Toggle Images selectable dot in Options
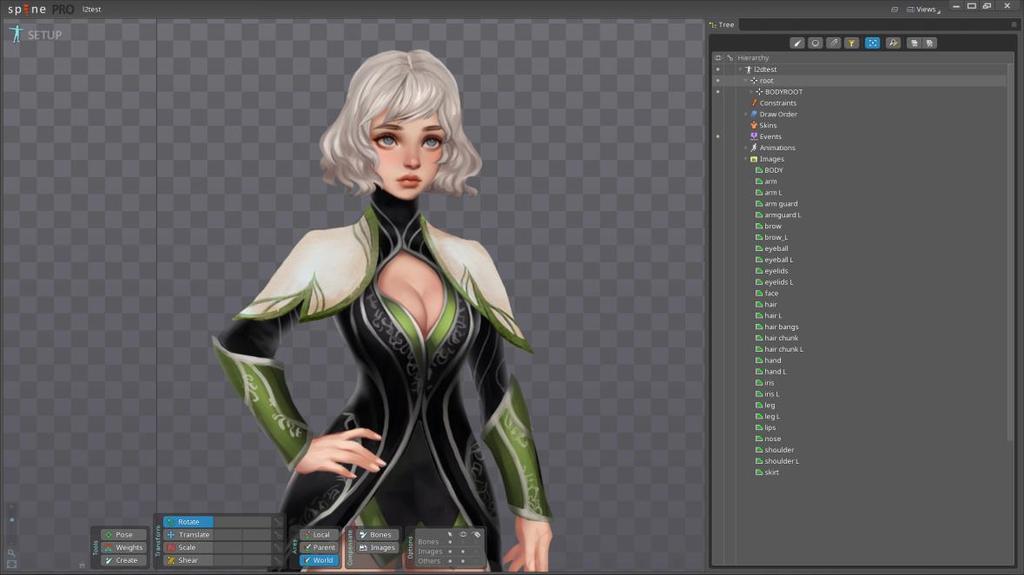Image resolution: width=1024 pixels, height=575 pixels. [449, 551]
